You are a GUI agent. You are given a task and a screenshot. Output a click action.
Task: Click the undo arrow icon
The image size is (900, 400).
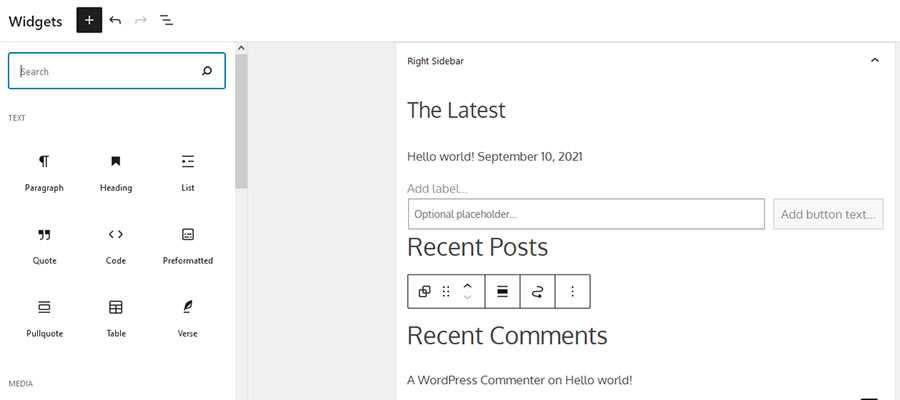click(x=115, y=20)
